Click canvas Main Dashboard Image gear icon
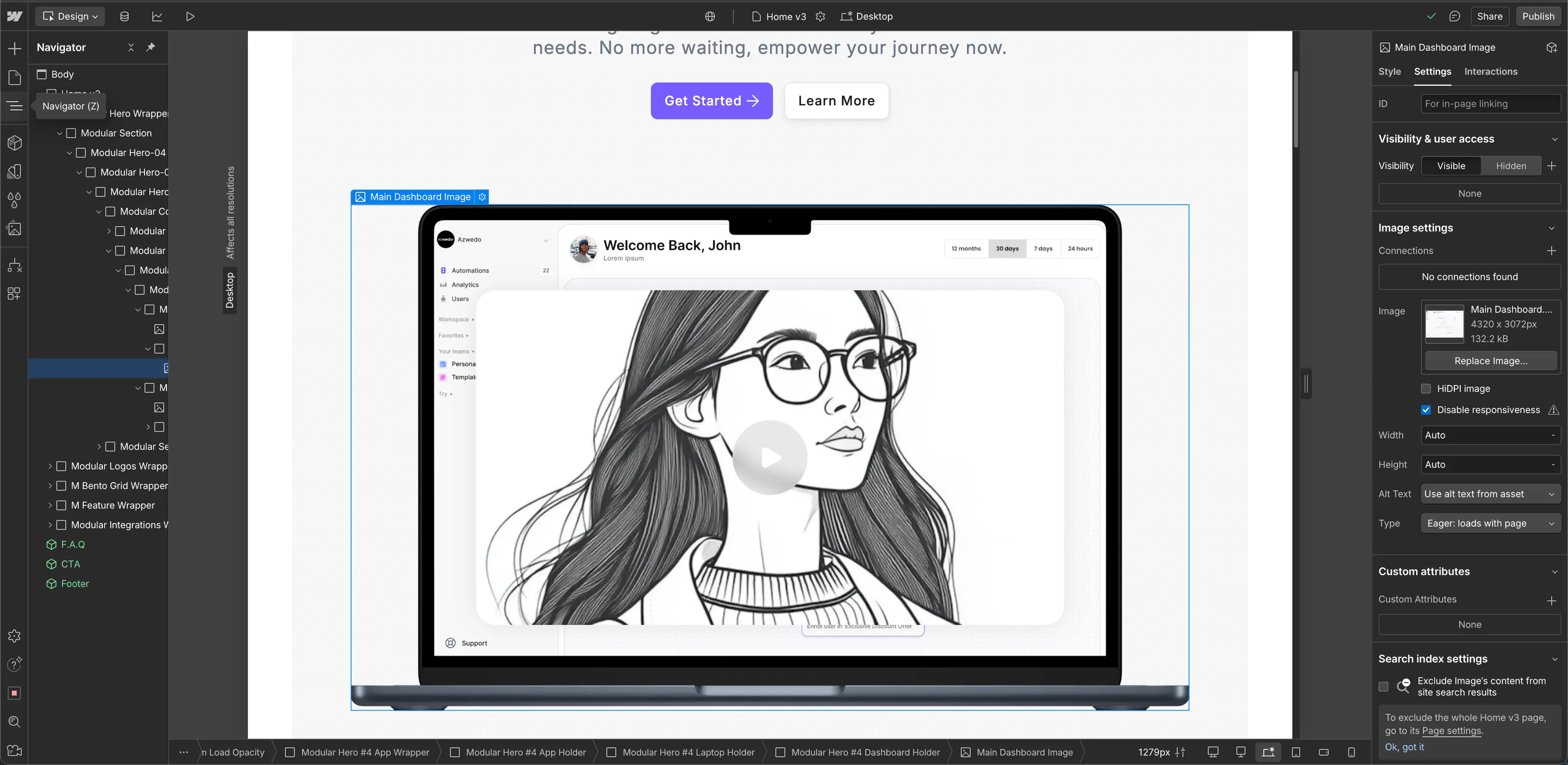The width and height of the screenshot is (1568, 765). (x=482, y=196)
